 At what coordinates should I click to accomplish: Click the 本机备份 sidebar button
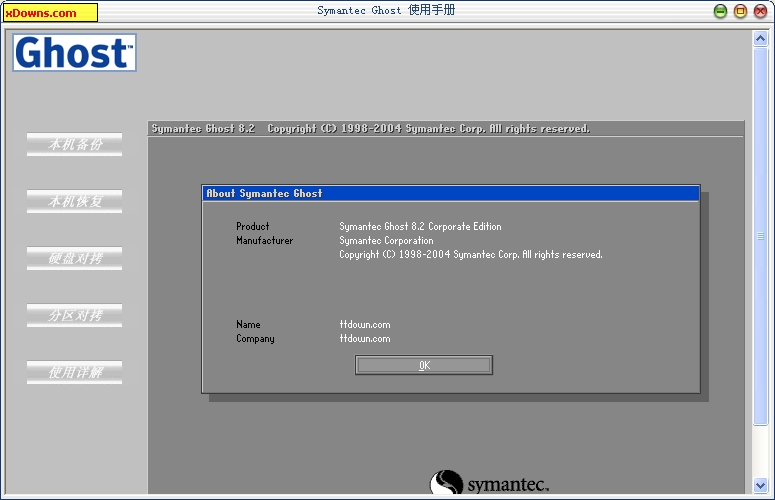pos(74,144)
